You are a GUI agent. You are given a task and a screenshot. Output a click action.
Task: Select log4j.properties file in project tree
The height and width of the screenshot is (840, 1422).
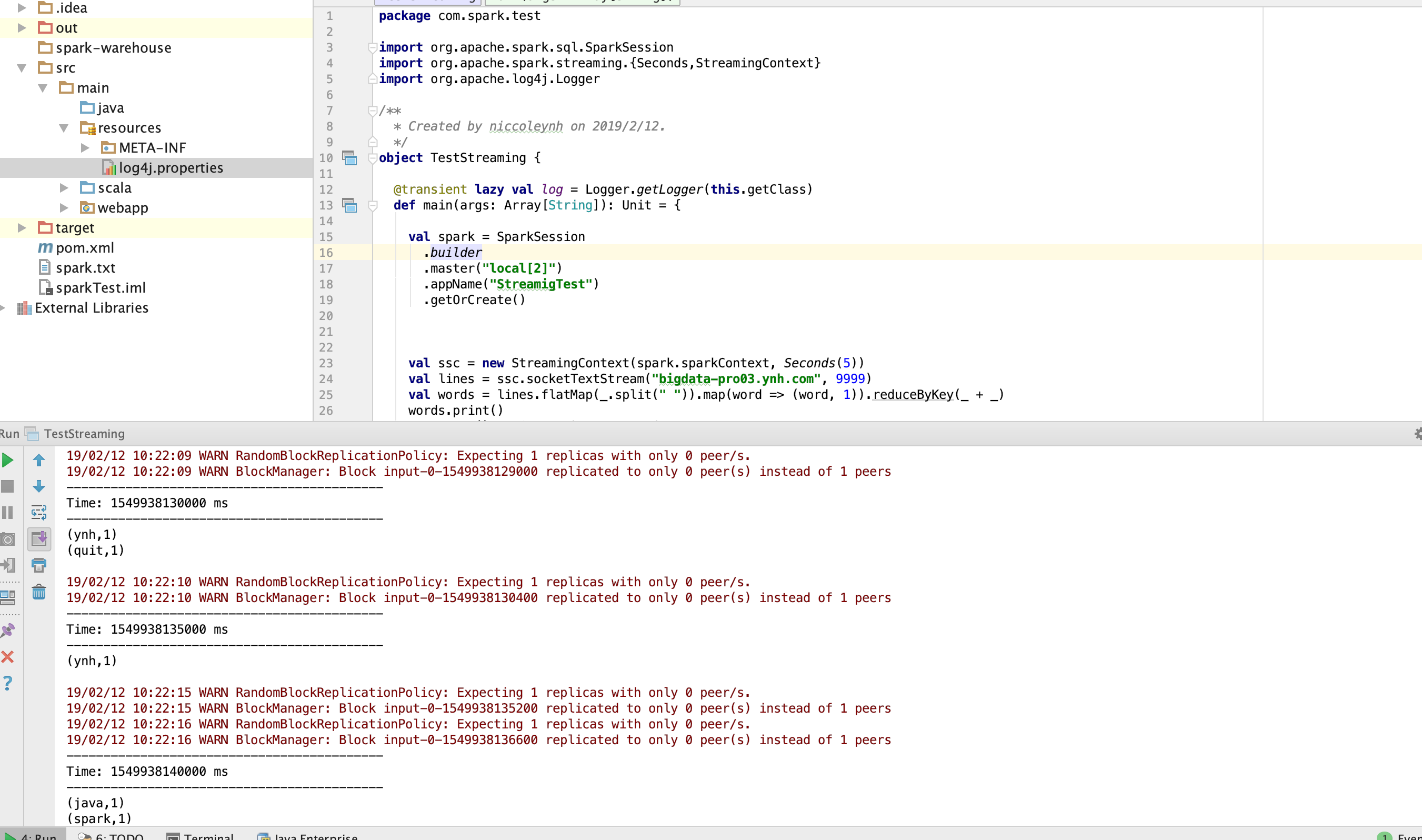[171, 168]
